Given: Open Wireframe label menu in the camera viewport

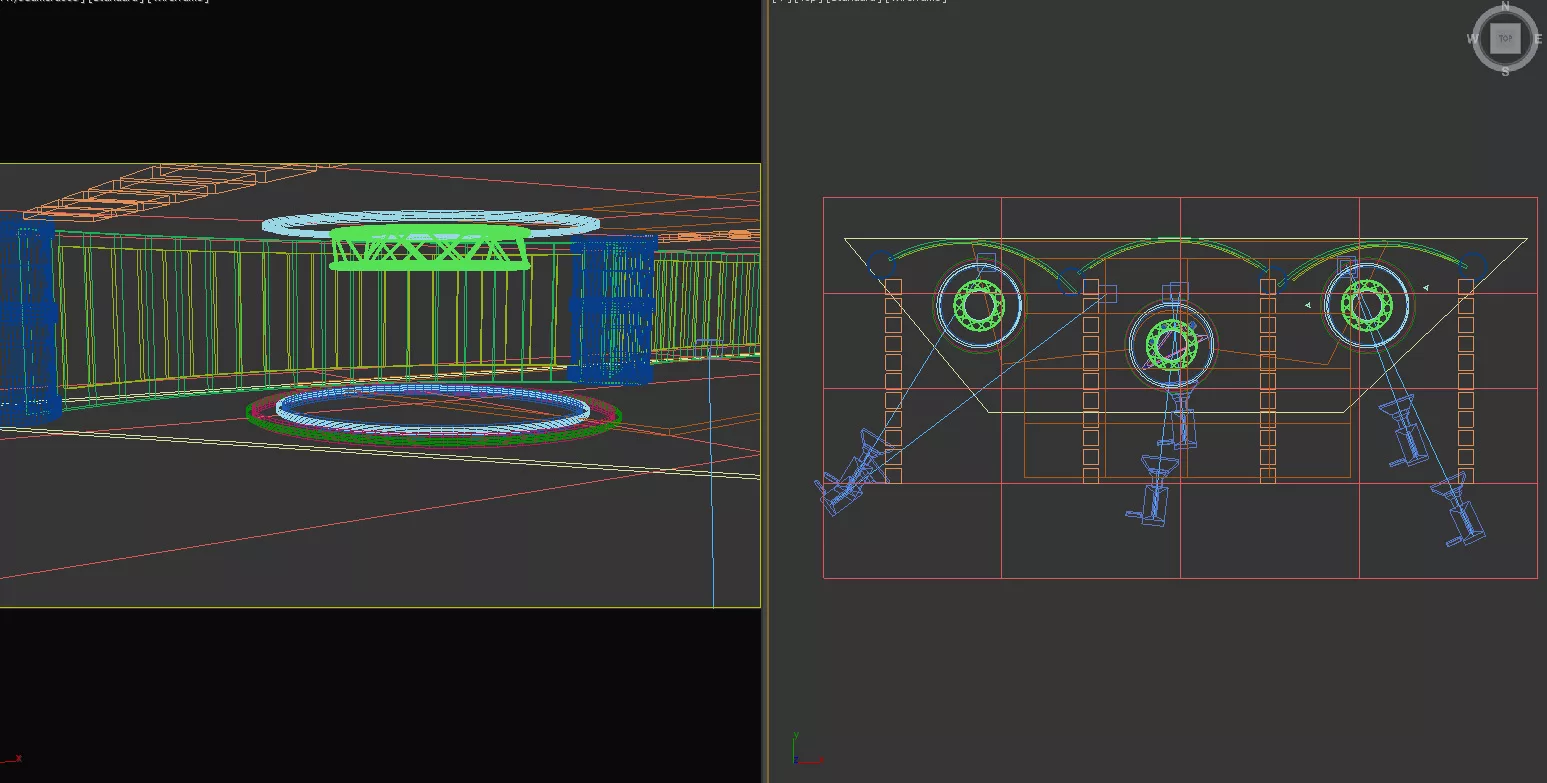Looking at the screenshot, I should [x=181, y=1].
